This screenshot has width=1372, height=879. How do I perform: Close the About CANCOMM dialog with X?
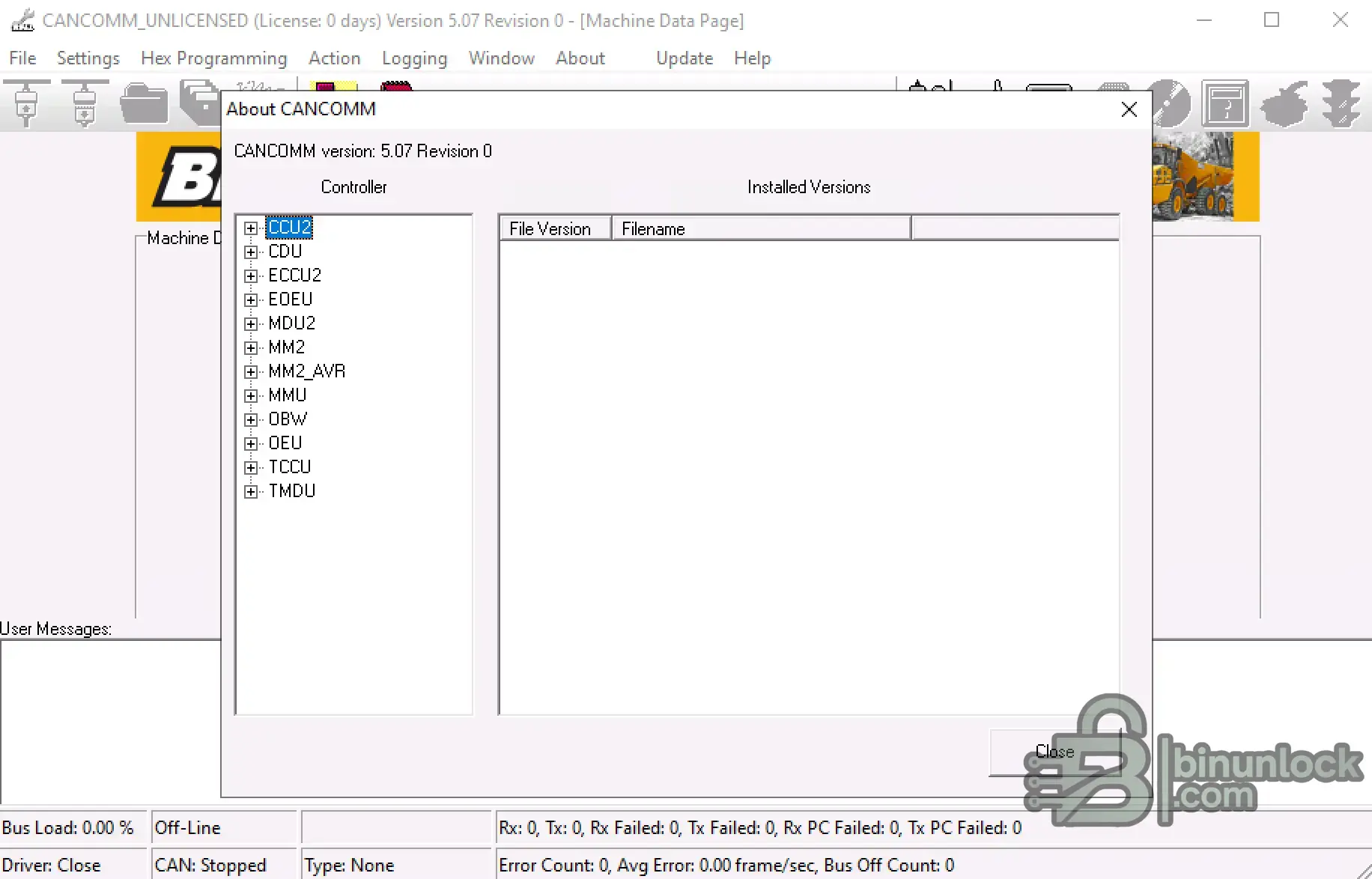click(x=1129, y=109)
